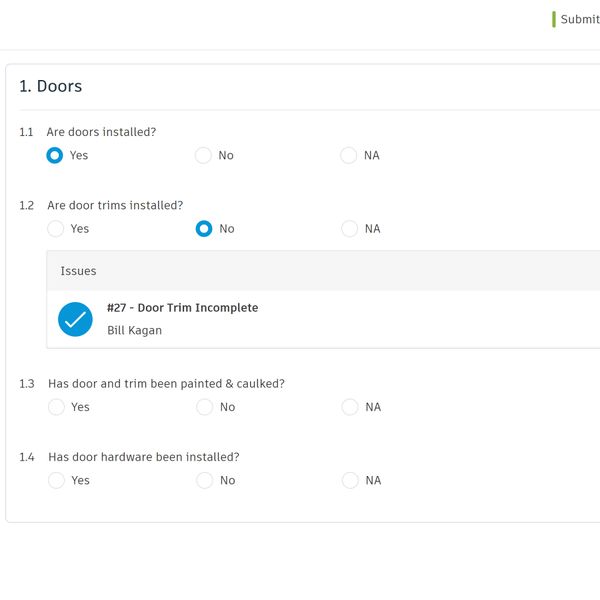The image size is (600, 600).
Task: Click the 'Issues' panel header
Action: pyautogui.click(x=79, y=271)
